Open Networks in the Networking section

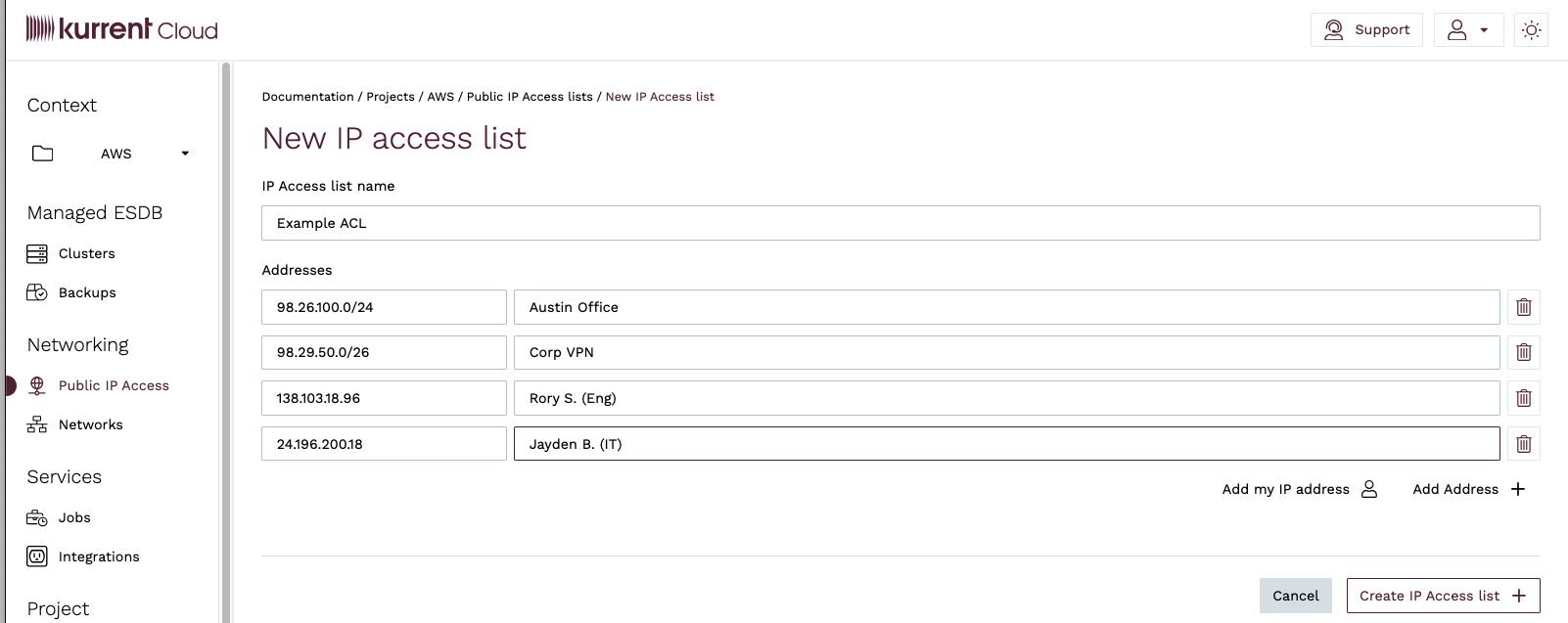(x=90, y=424)
